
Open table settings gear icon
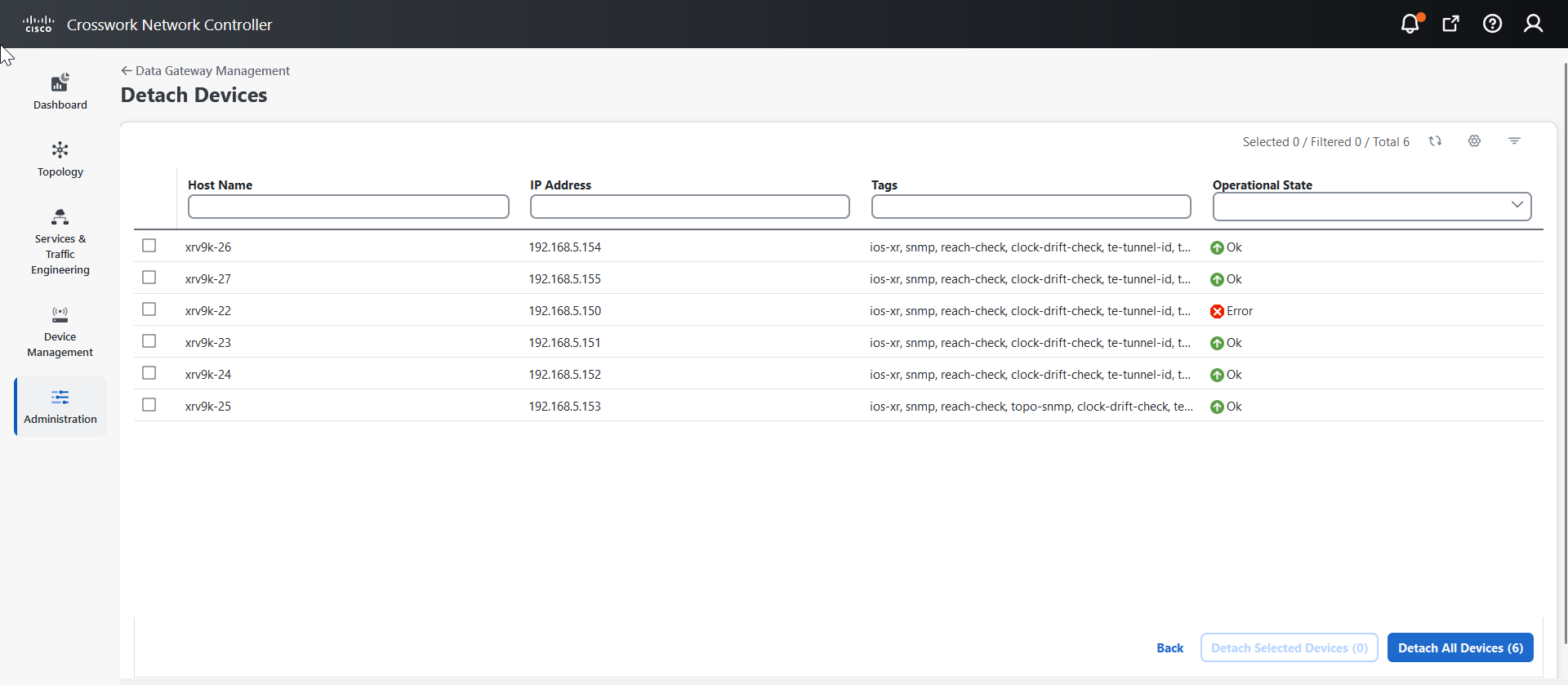tap(1474, 141)
